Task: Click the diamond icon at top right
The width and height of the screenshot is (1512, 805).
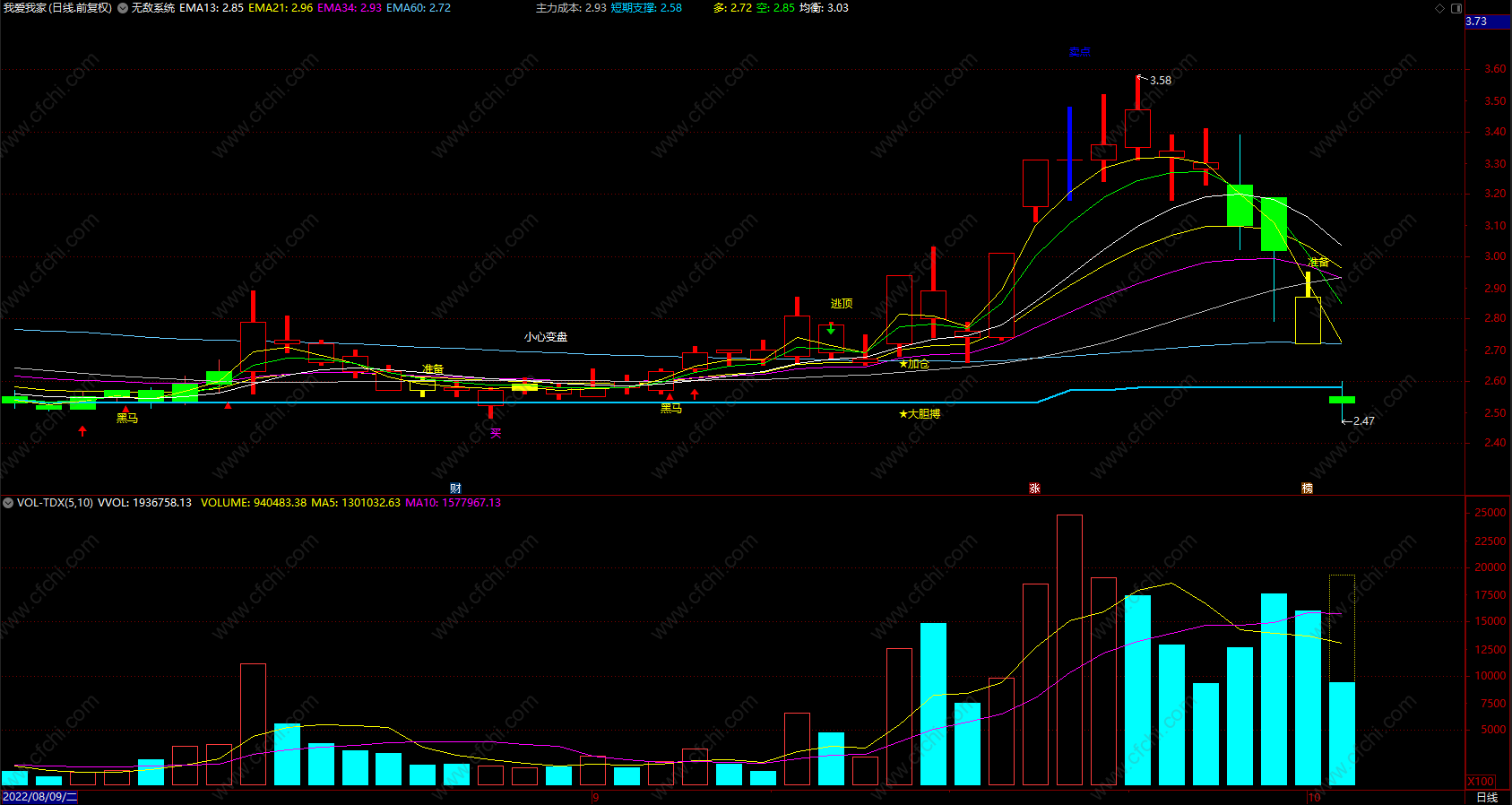Action: 1440,8
